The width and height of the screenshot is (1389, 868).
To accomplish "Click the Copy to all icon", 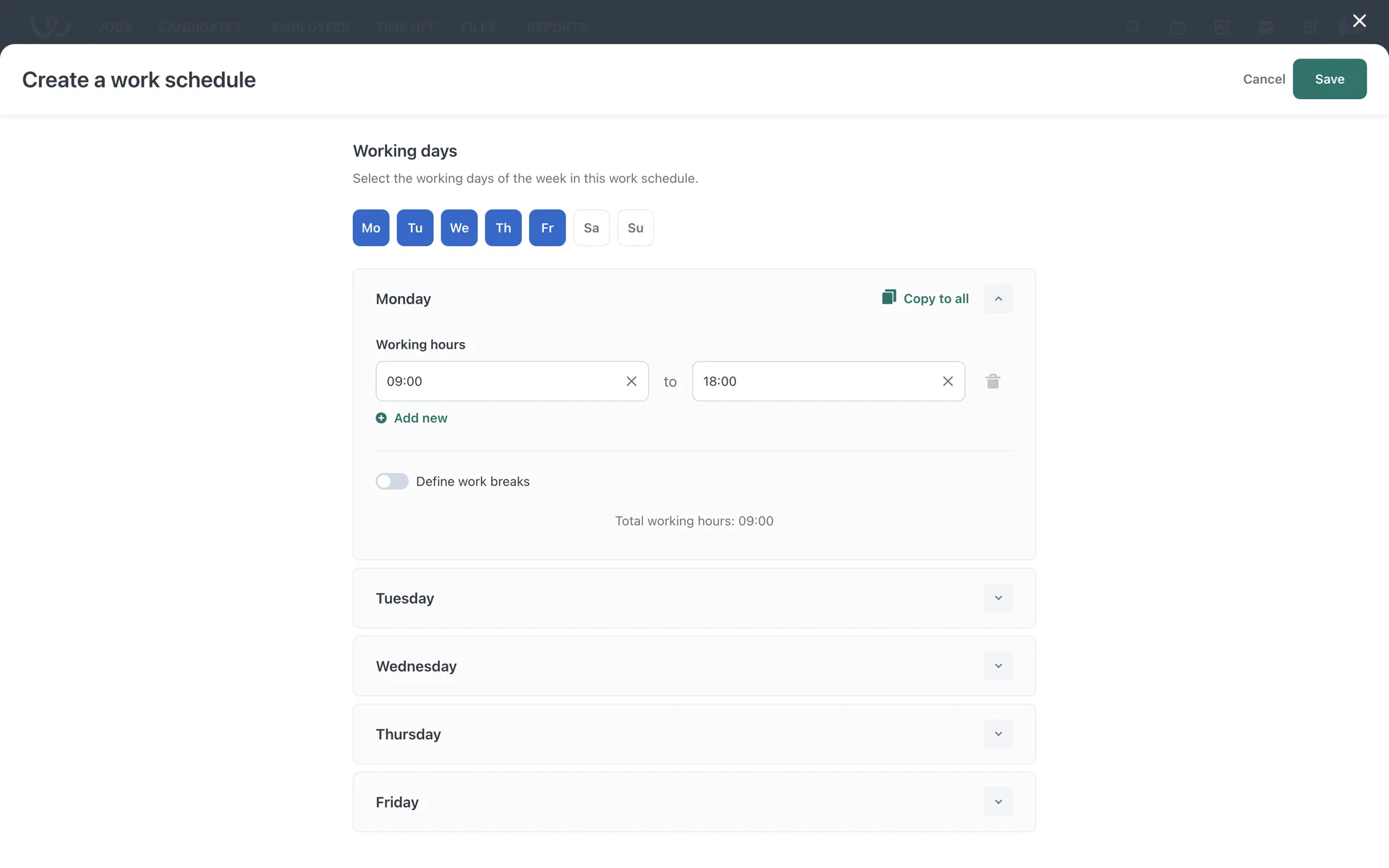I will click(889, 297).
